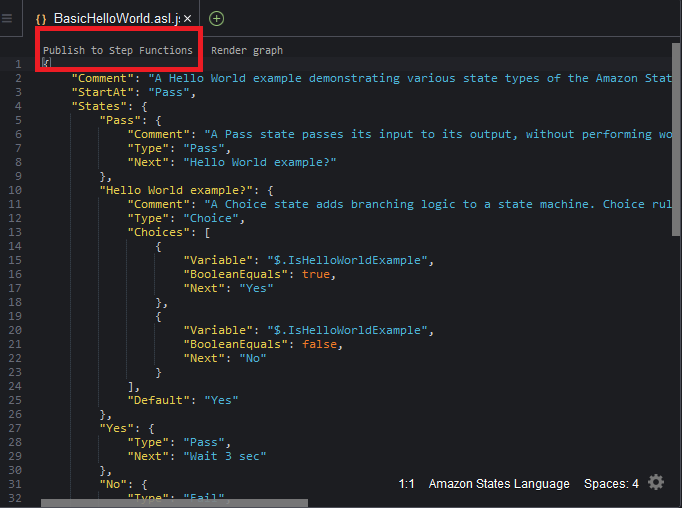682x508 pixels.
Task: Open the Spaces: 4 indentation selector
Action: pyautogui.click(x=611, y=484)
